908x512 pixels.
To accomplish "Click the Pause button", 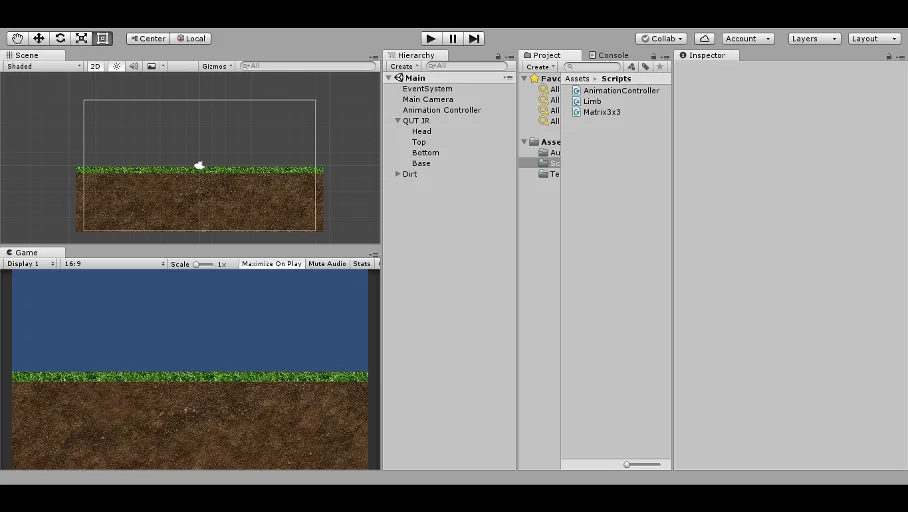I will [453, 38].
